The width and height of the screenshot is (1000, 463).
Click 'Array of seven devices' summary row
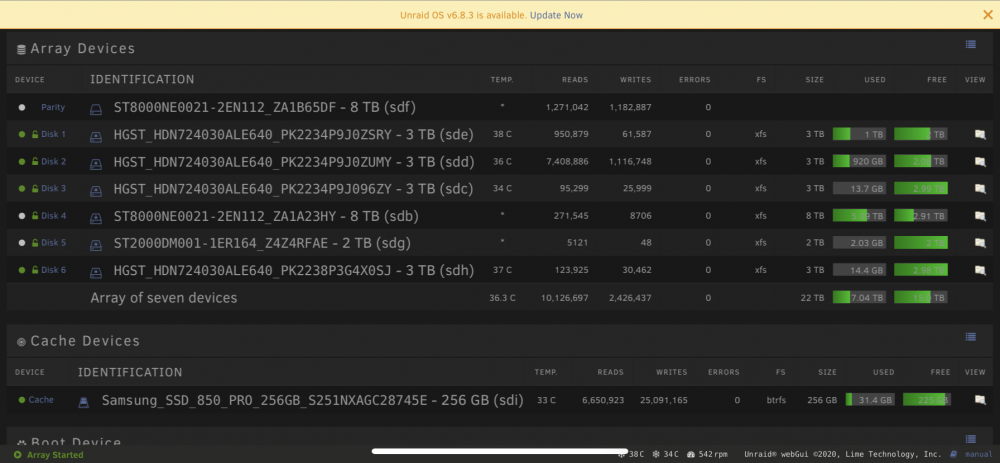click(164, 298)
